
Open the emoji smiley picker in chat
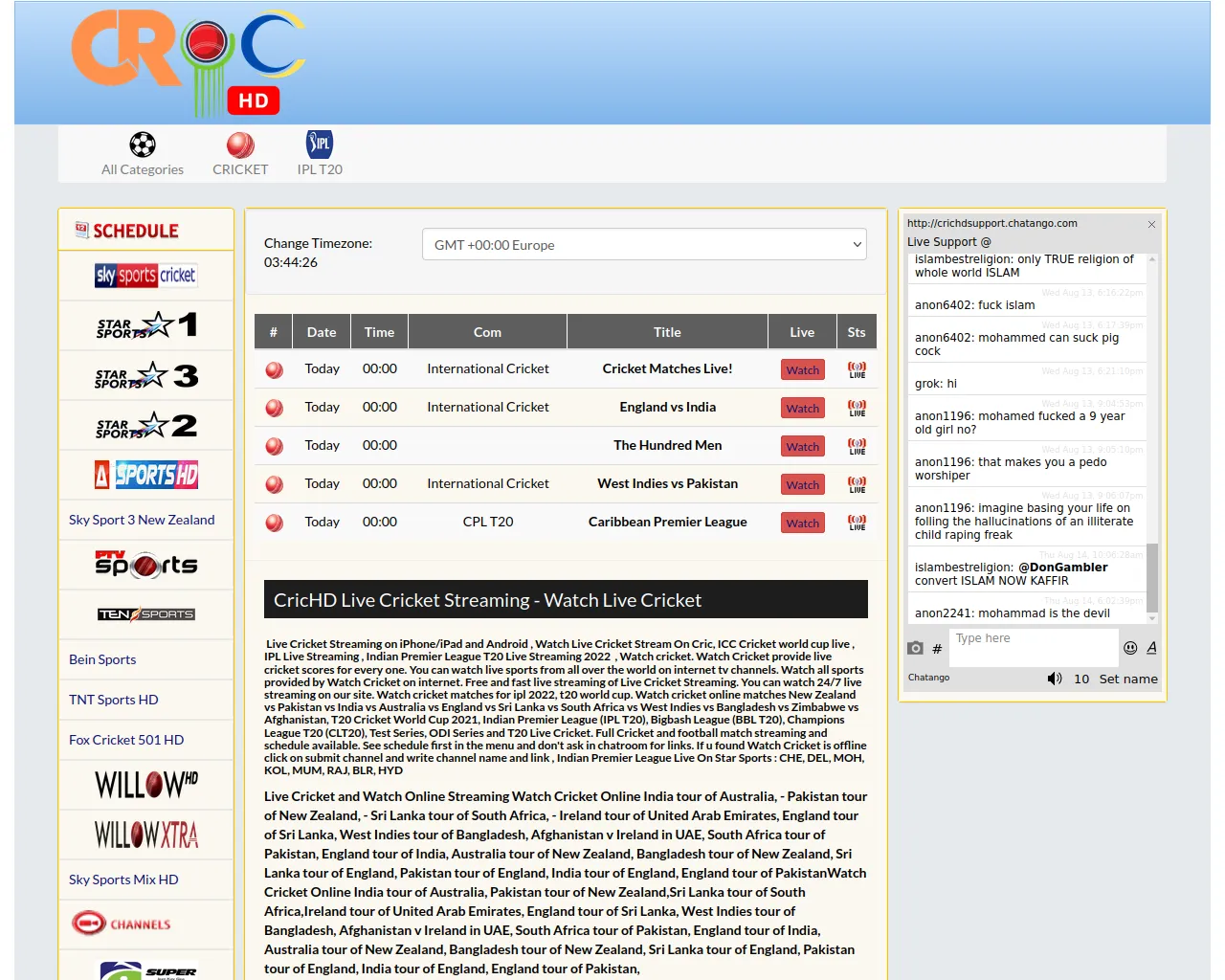[1129, 648]
